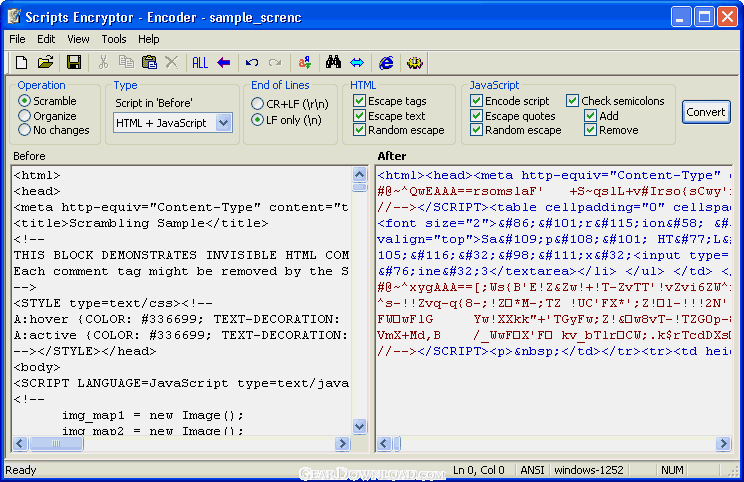Click 'ANSI' status bar entry
This screenshot has height=482, width=744.
pos(532,470)
